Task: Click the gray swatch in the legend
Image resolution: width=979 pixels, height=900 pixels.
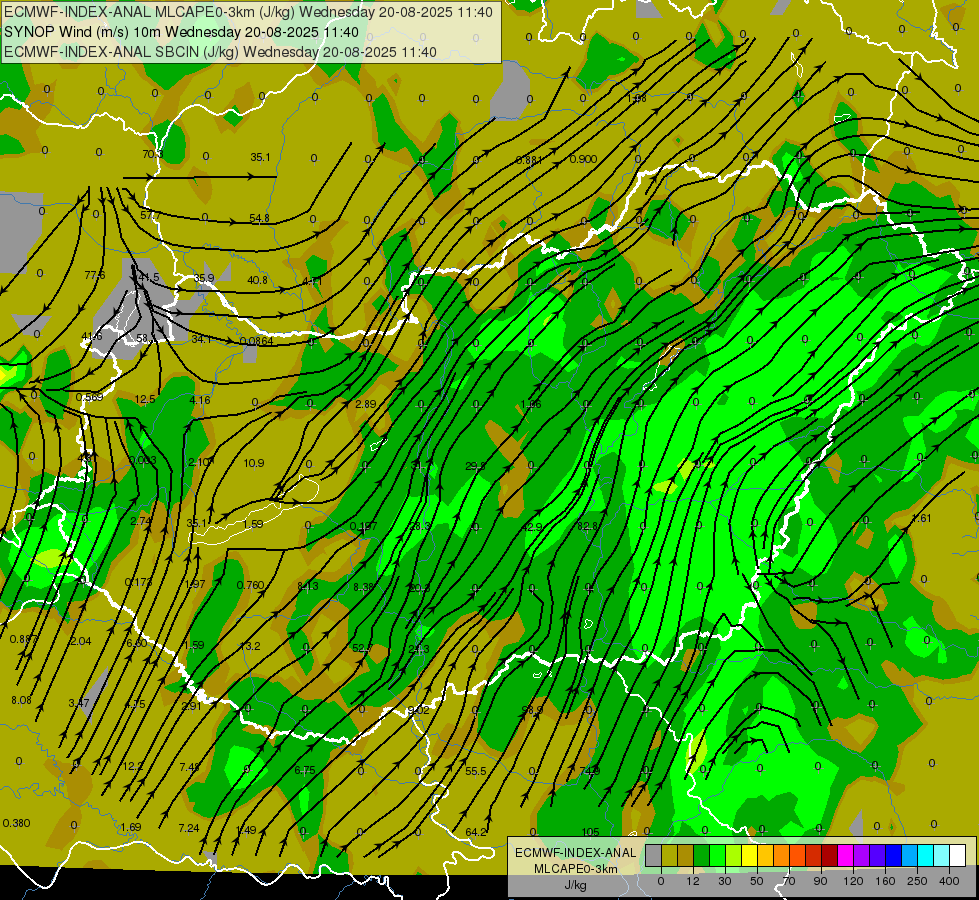Action: tap(654, 855)
